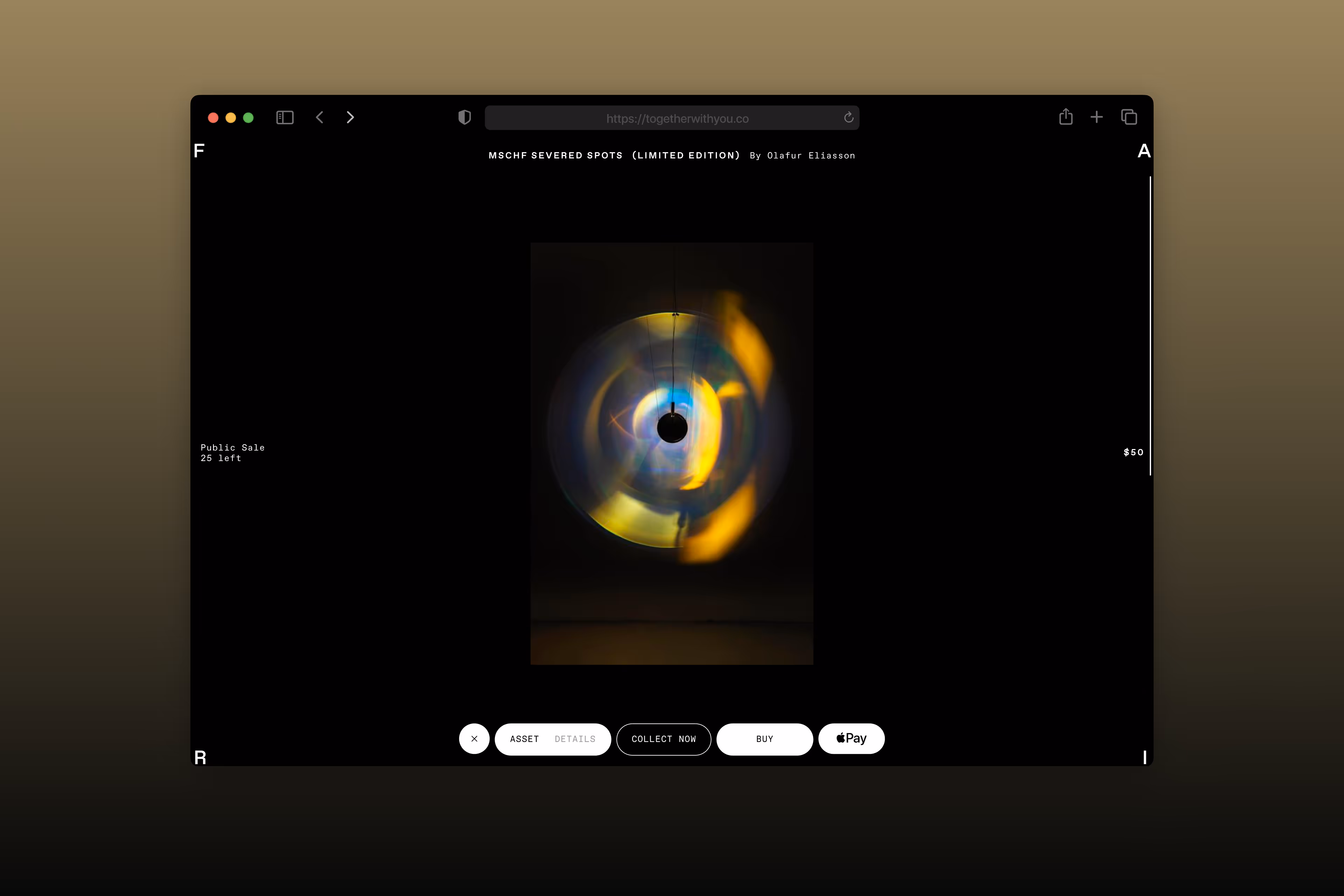
Task: Show the tab overview icon
Action: click(x=1129, y=117)
